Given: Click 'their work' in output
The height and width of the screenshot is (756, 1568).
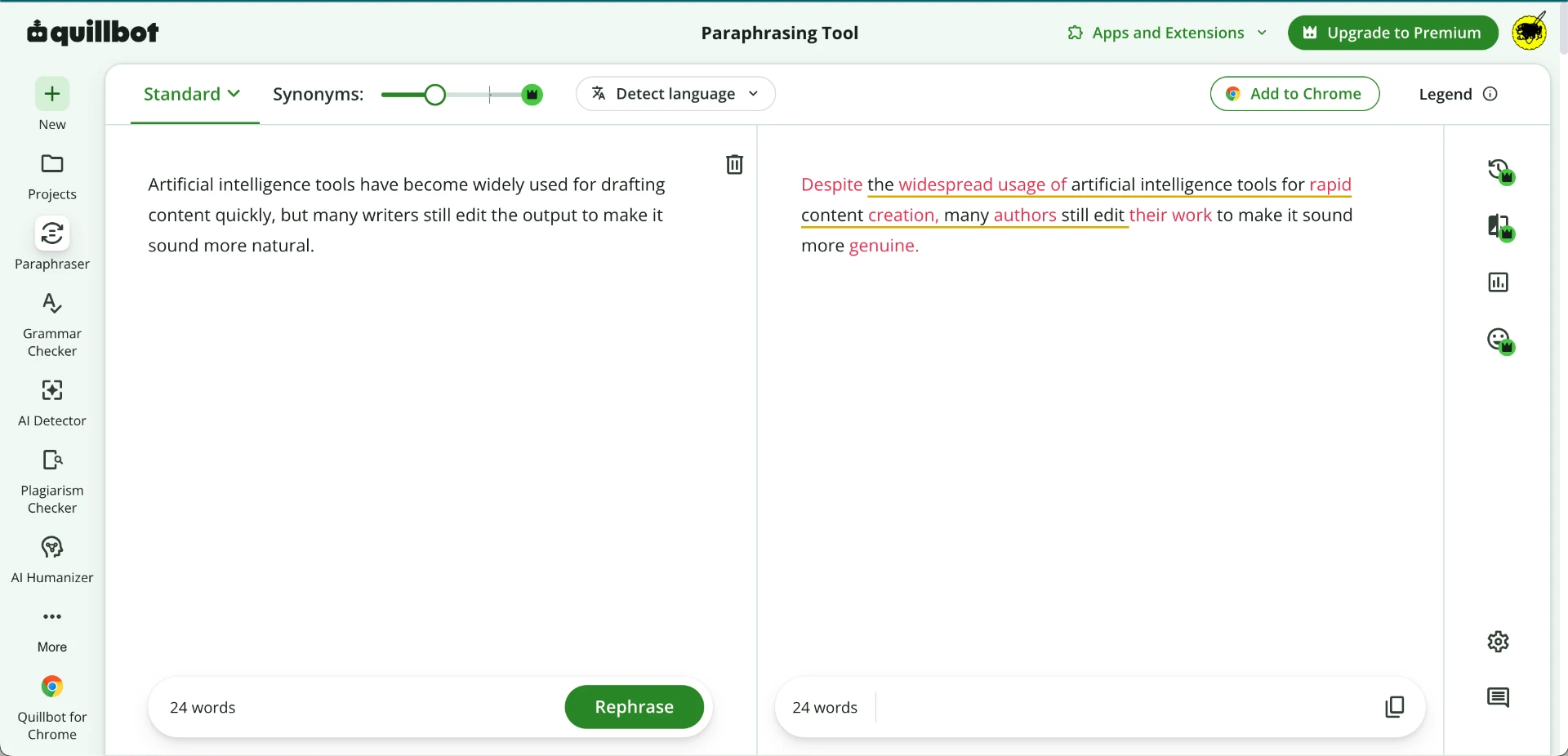Looking at the screenshot, I should point(1170,216).
